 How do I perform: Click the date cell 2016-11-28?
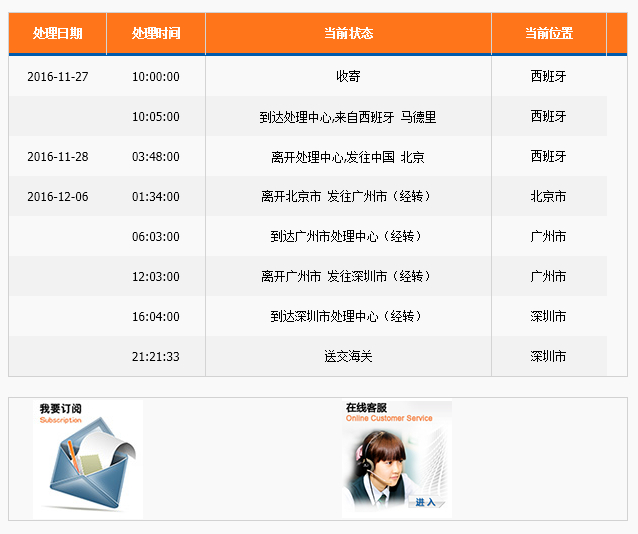(x=57, y=157)
